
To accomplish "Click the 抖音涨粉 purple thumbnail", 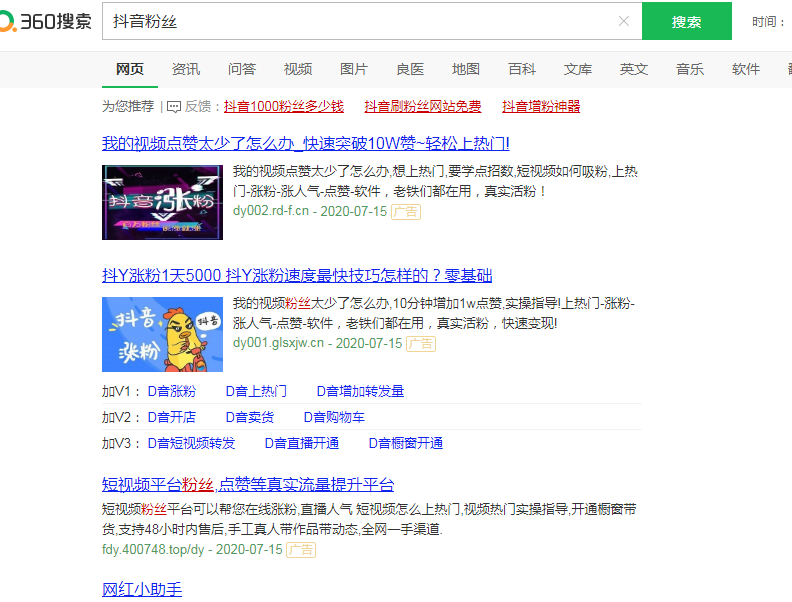I will click(x=162, y=203).
